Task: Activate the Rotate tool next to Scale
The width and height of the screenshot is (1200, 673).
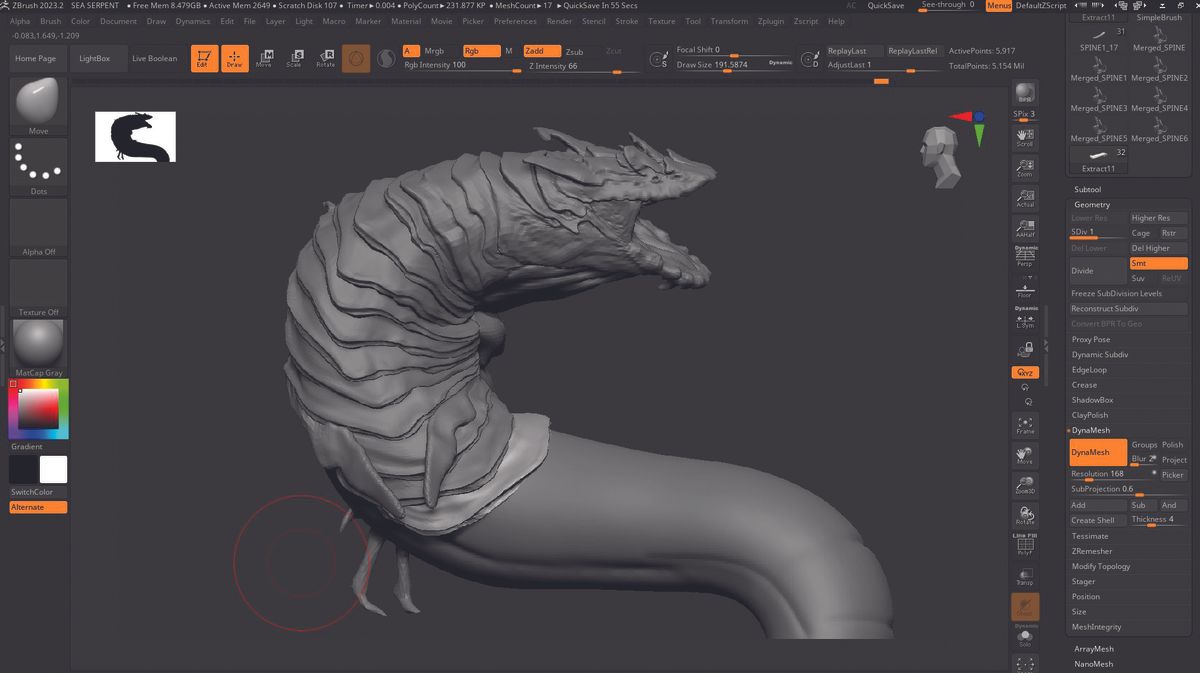Action: 324,58
